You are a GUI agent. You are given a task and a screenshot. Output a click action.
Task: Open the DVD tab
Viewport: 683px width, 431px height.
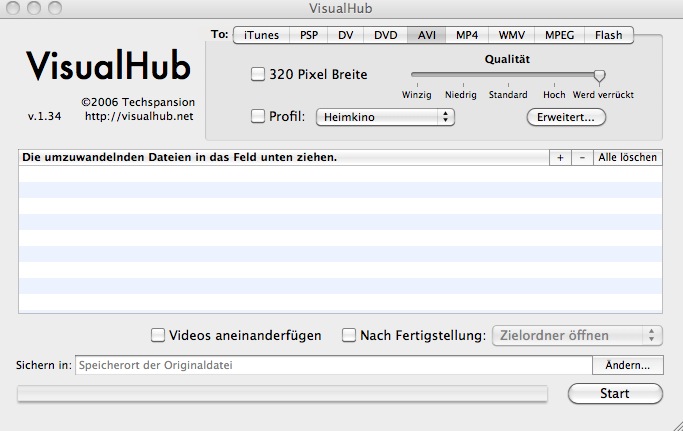click(x=385, y=35)
